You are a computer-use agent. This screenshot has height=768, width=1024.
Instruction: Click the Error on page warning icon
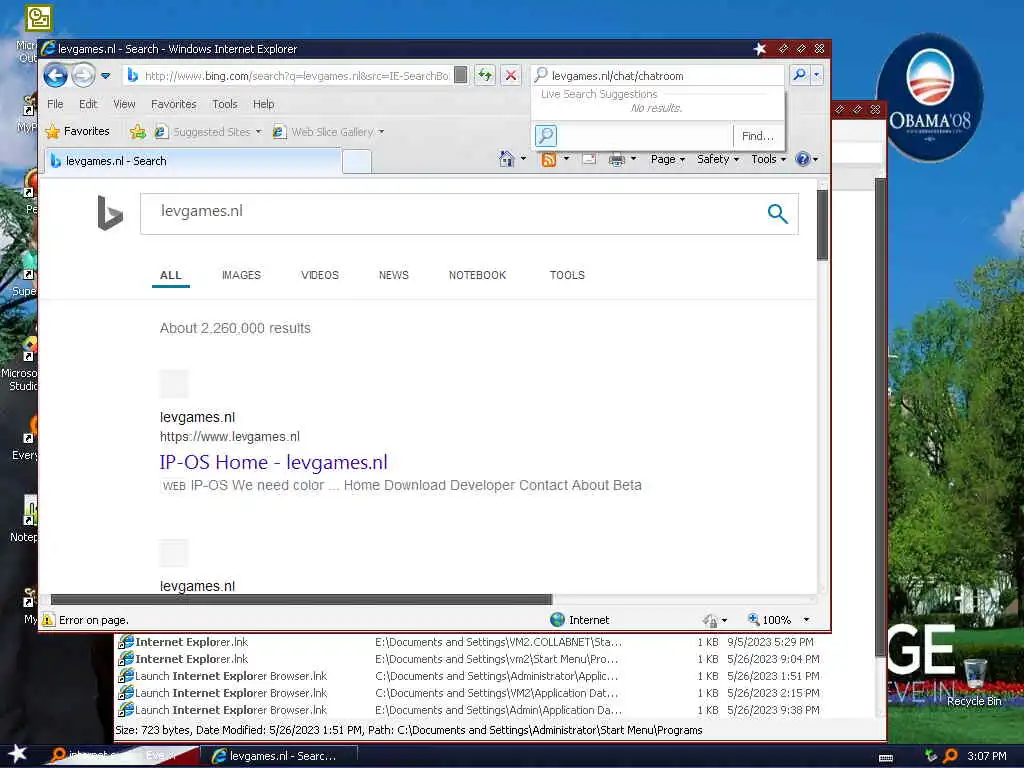[48, 619]
